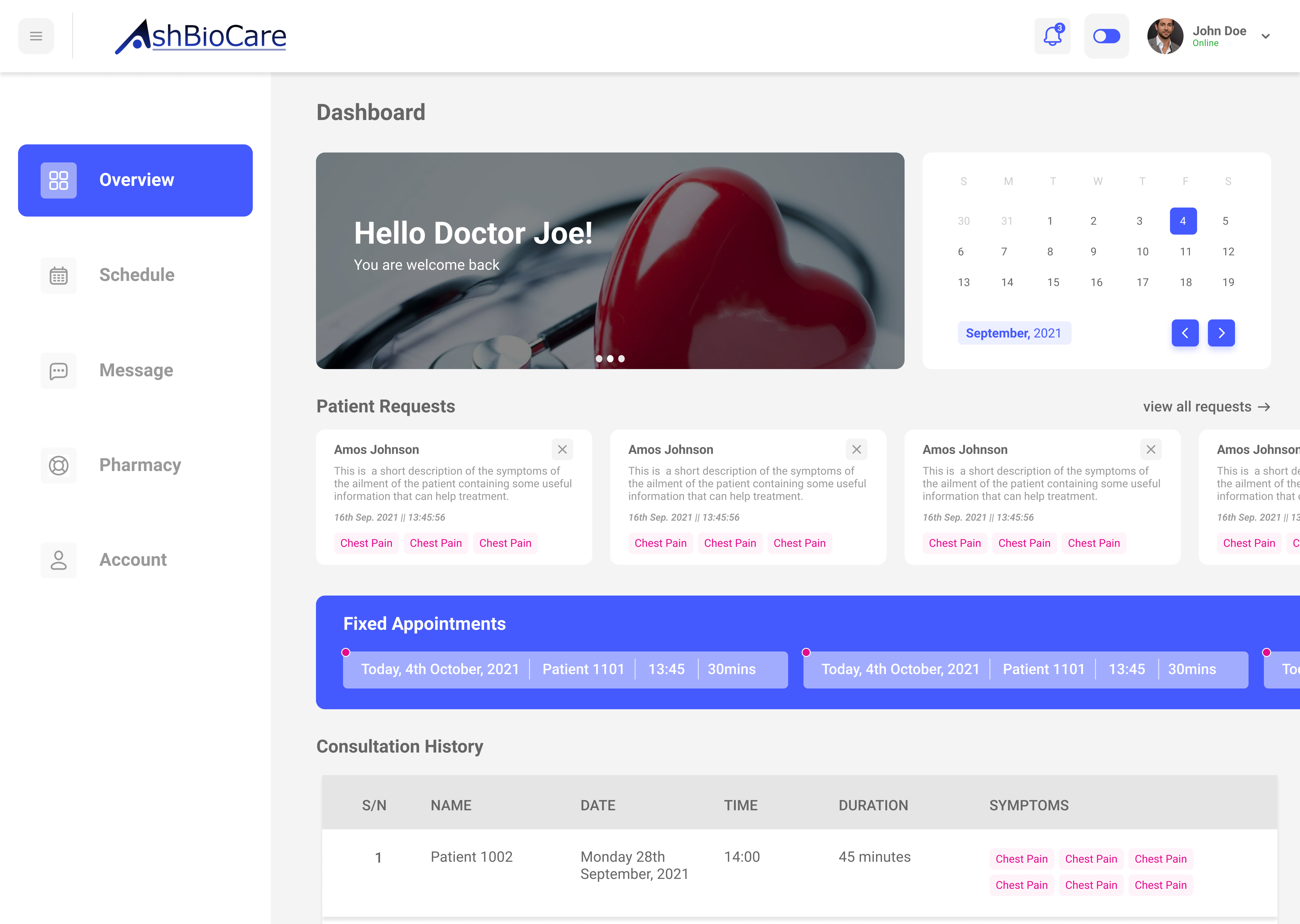Click the AshBioCare logo
This screenshot has height=924, width=1300.
click(200, 36)
